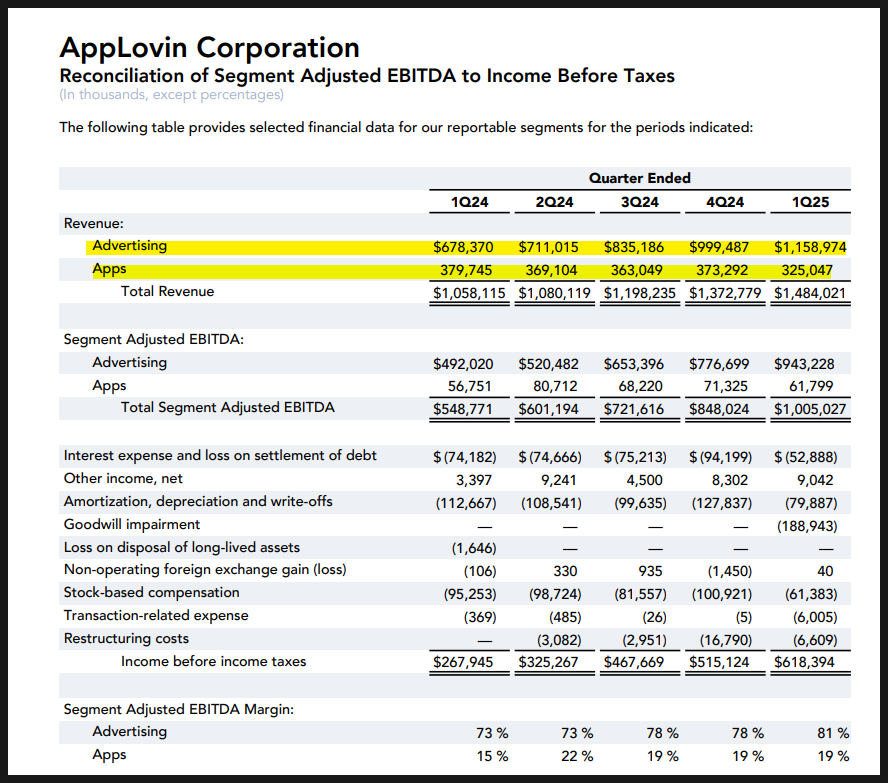Select Advertising EBITDA value '$943,228'
The image size is (888, 783).
(804, 364)
